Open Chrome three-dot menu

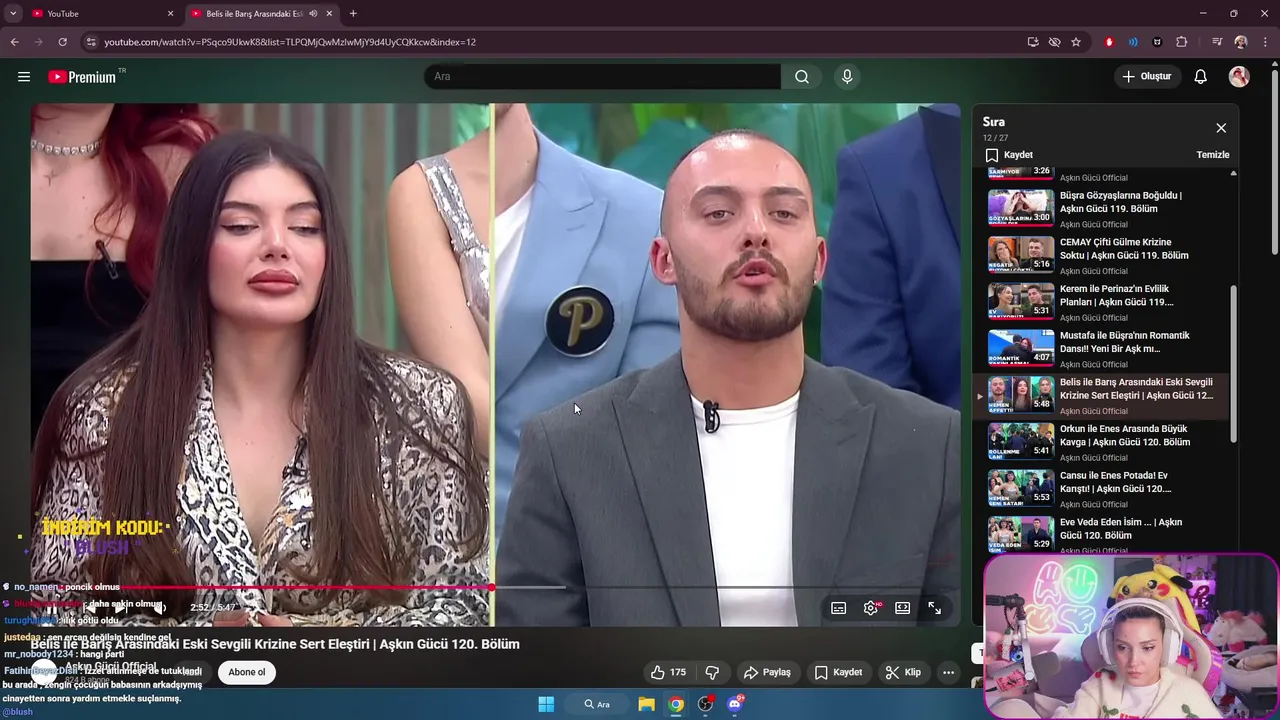click(1265, 42)
